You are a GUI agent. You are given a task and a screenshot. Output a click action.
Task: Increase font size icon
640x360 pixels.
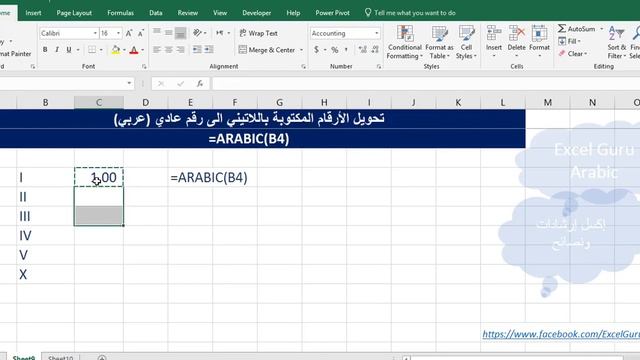[x=129, y=33]
